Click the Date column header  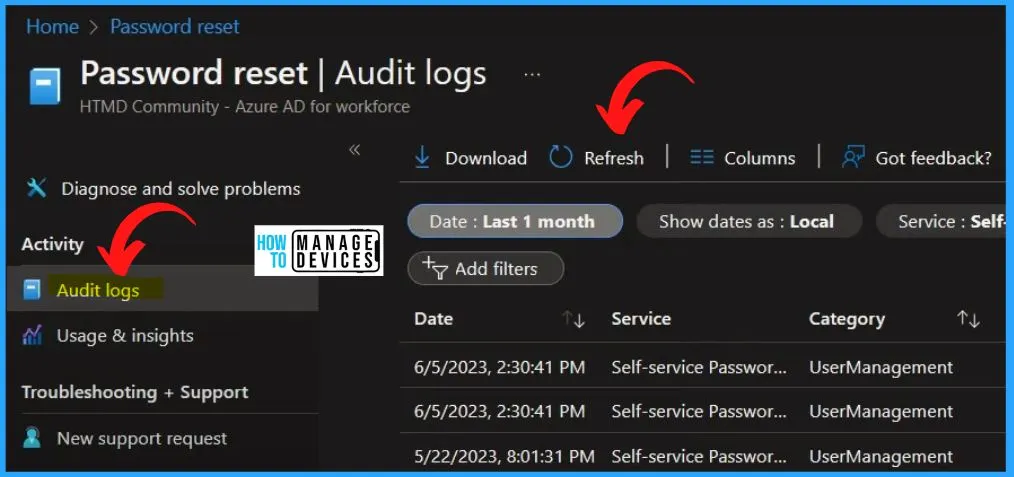tap(433, 319)
